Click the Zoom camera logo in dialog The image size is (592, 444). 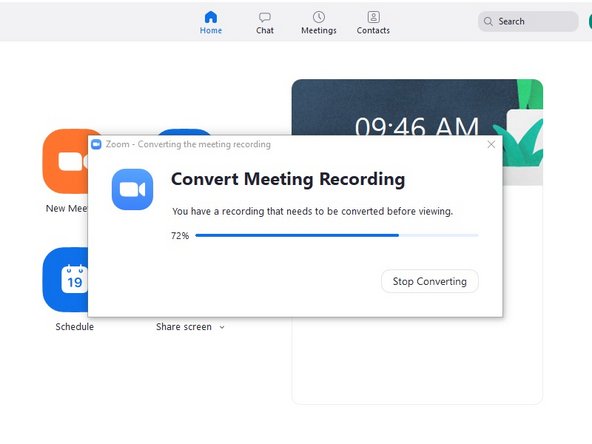(x=133, y=189)
